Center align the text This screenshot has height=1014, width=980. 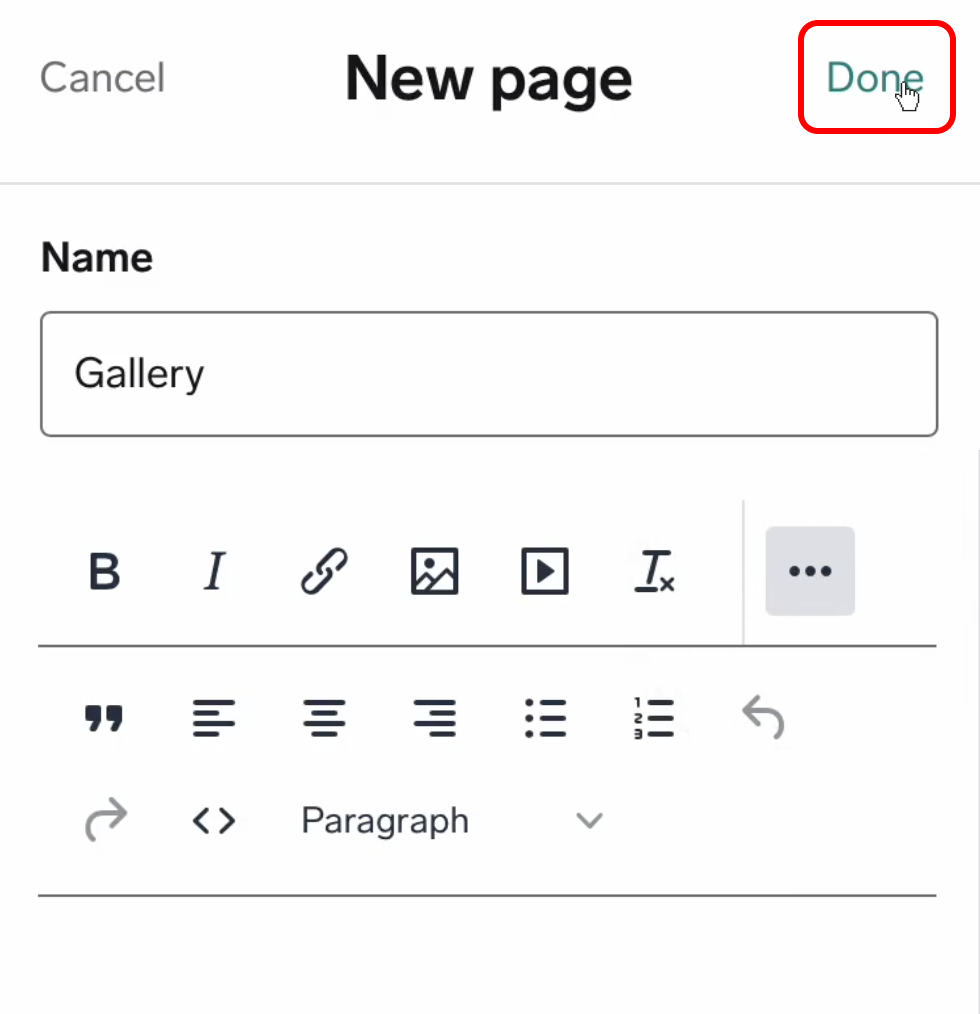click(x=324, y=718)
